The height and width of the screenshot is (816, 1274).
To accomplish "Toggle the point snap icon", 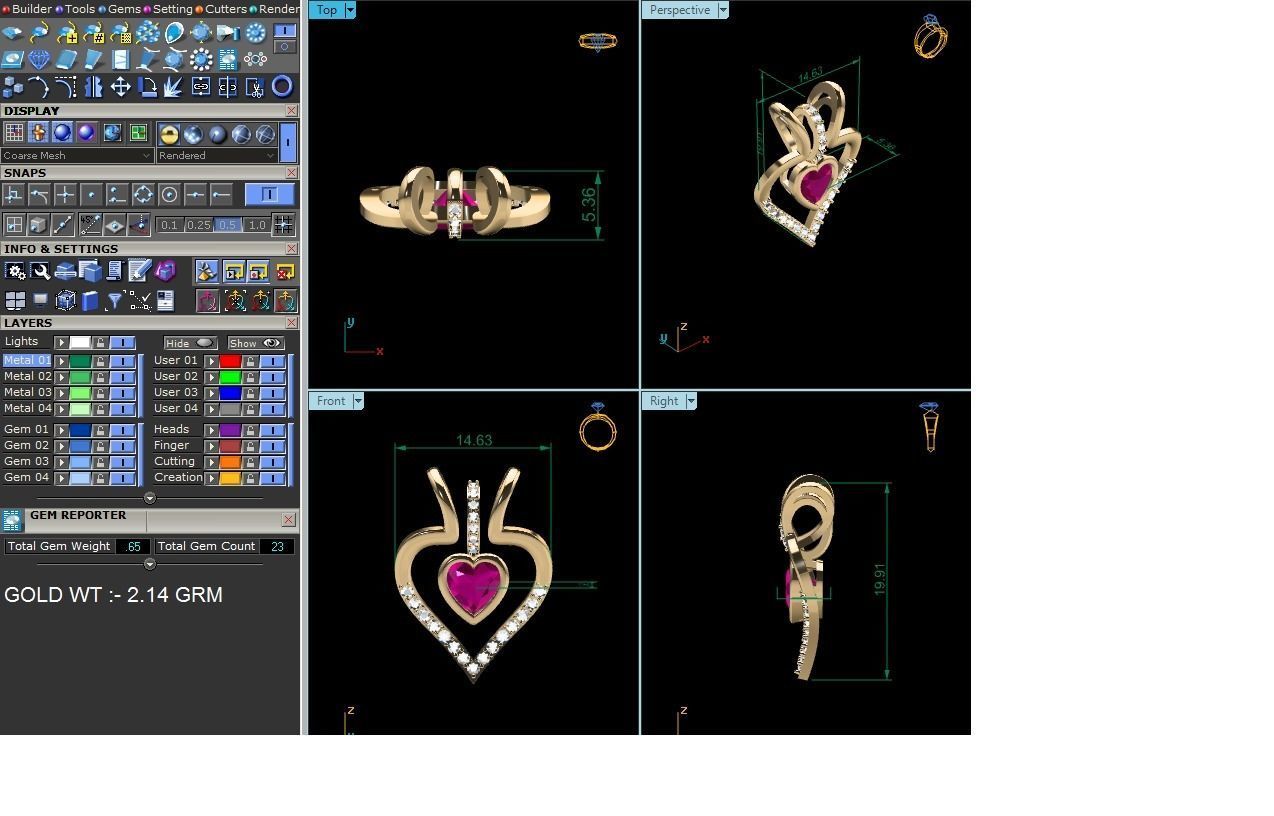I will click(x=91, y=194).
